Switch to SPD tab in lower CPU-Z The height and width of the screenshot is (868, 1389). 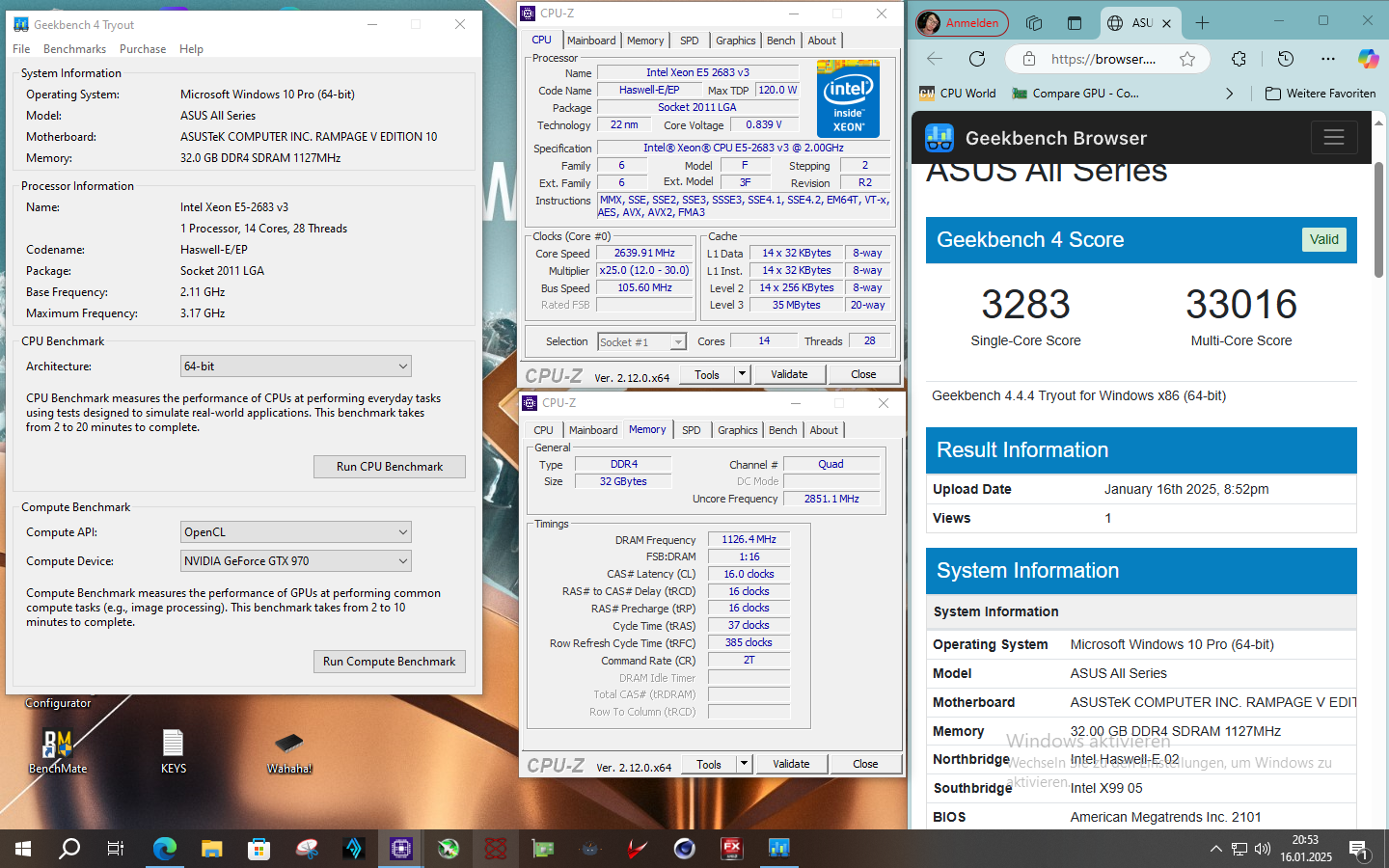point(692,430)
